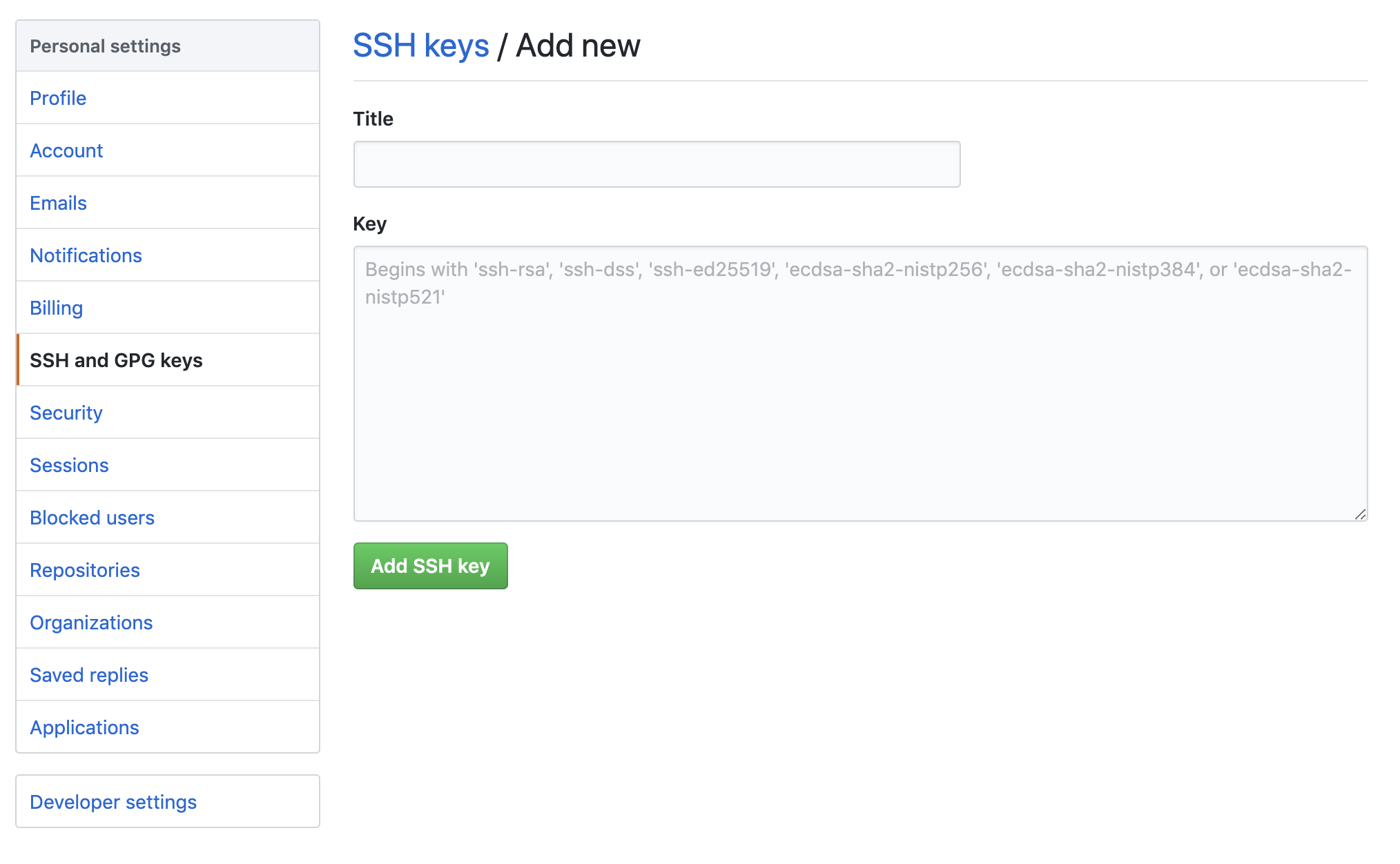The image size is (1400, 864).
Task: Go to Blocked users
Action: point(92,518)
